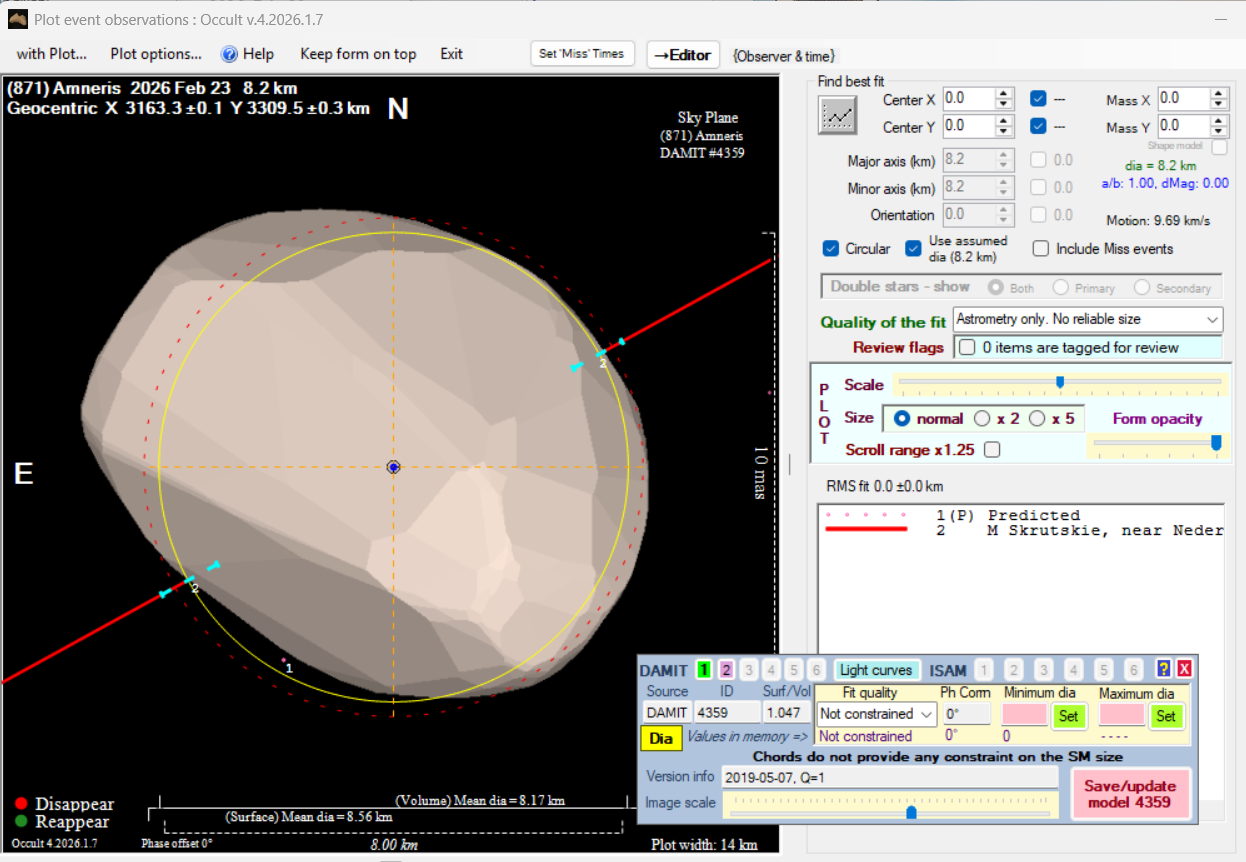The image size is (1246, 862).
Task: Click the Save/update model 4359 button
Action: (1130, 794)
